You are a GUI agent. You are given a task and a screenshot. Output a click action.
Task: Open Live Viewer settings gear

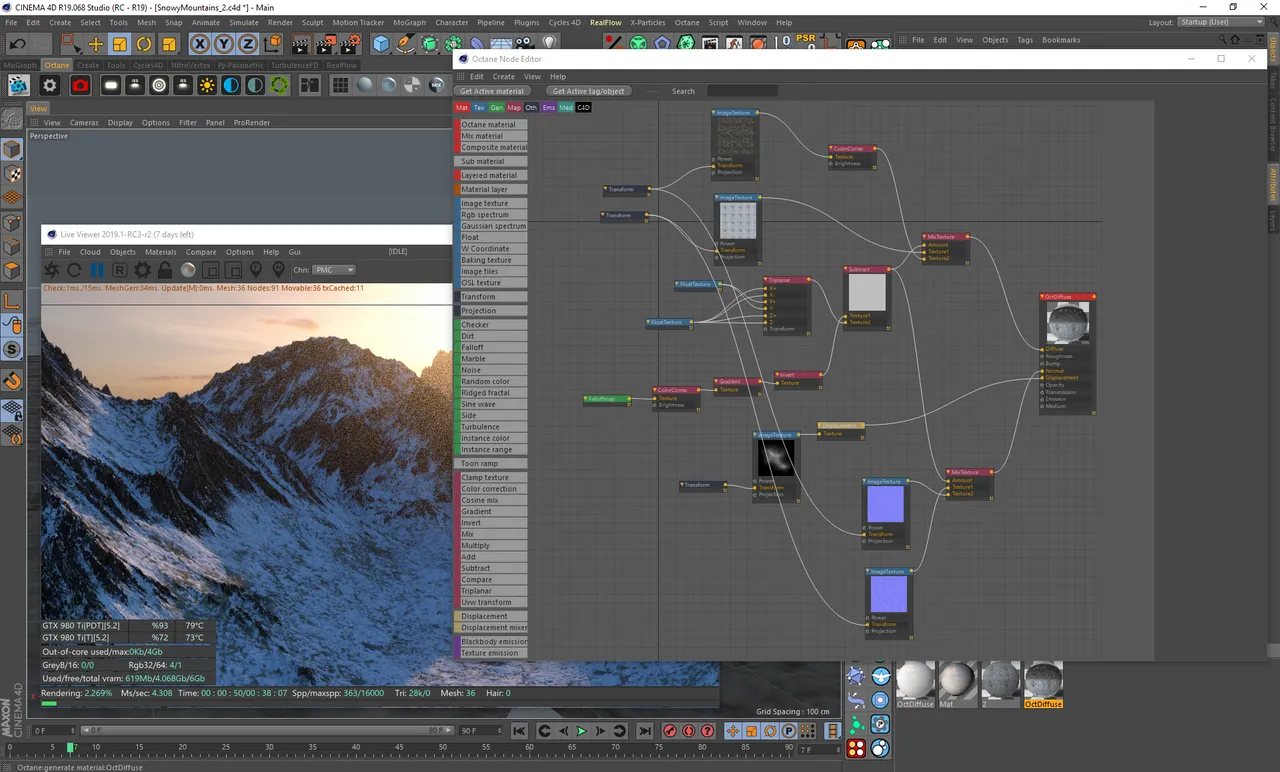142,270
